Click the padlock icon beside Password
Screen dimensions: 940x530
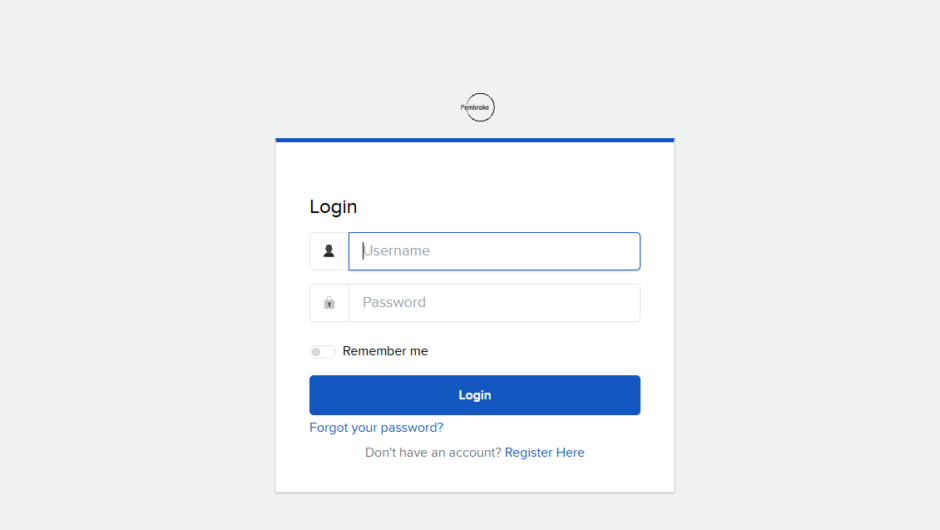tap(329, 303)
